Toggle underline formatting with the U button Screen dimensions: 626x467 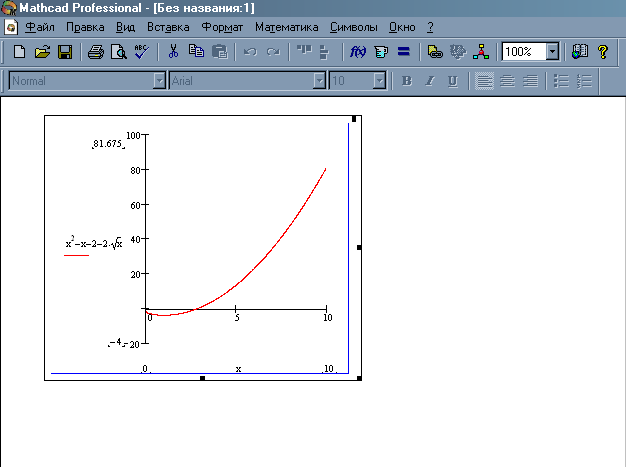453,81
